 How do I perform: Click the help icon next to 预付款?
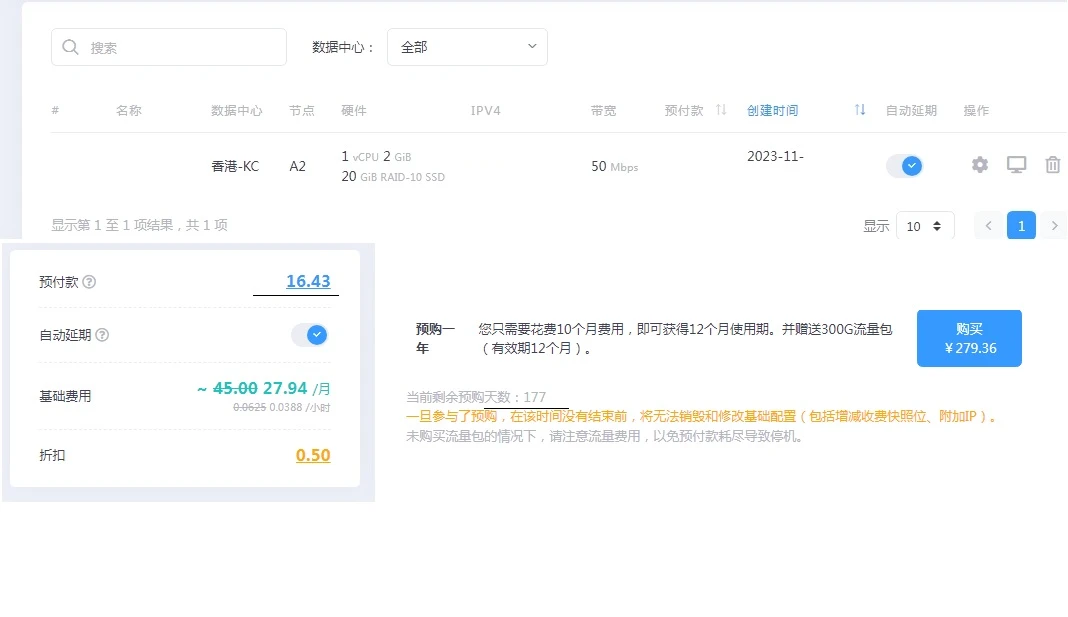coord(89,282)
